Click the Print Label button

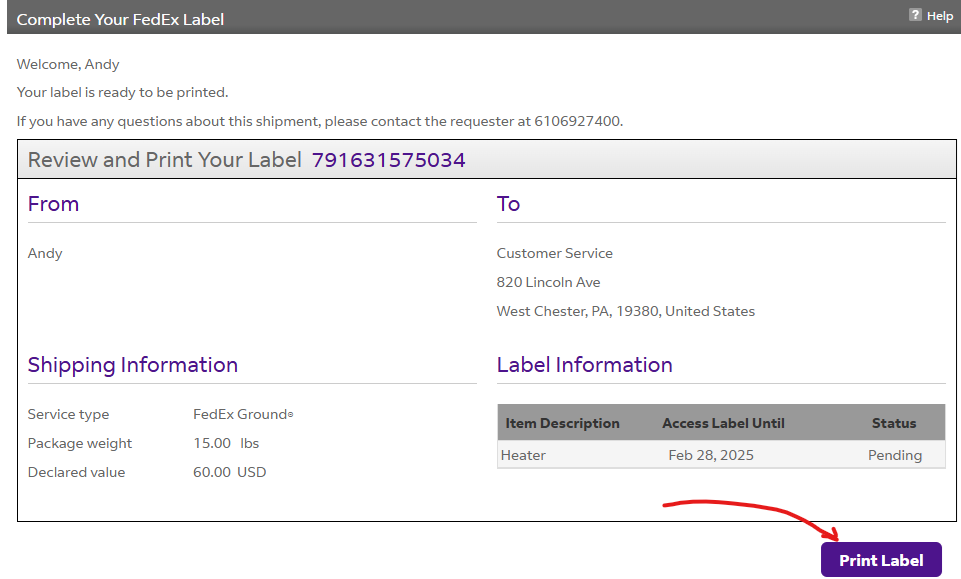880,559
